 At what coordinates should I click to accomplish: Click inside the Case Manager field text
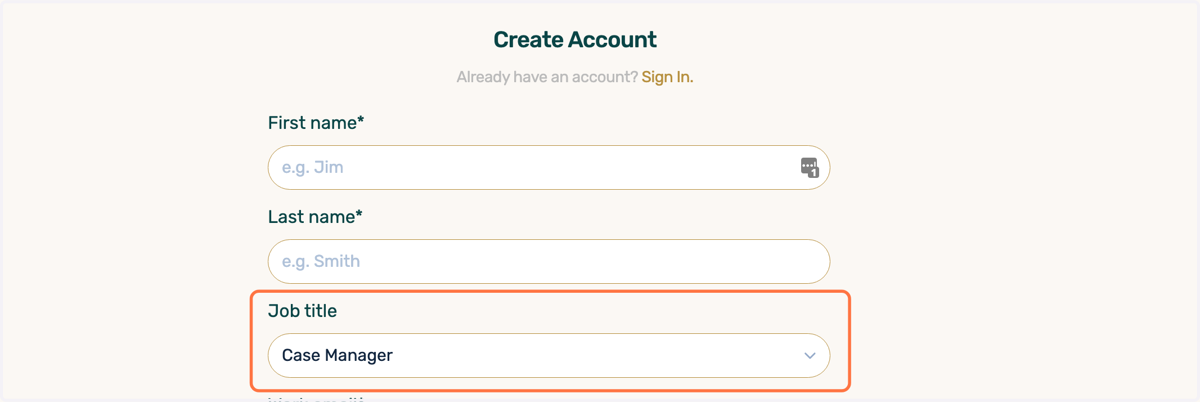point(337,355)
